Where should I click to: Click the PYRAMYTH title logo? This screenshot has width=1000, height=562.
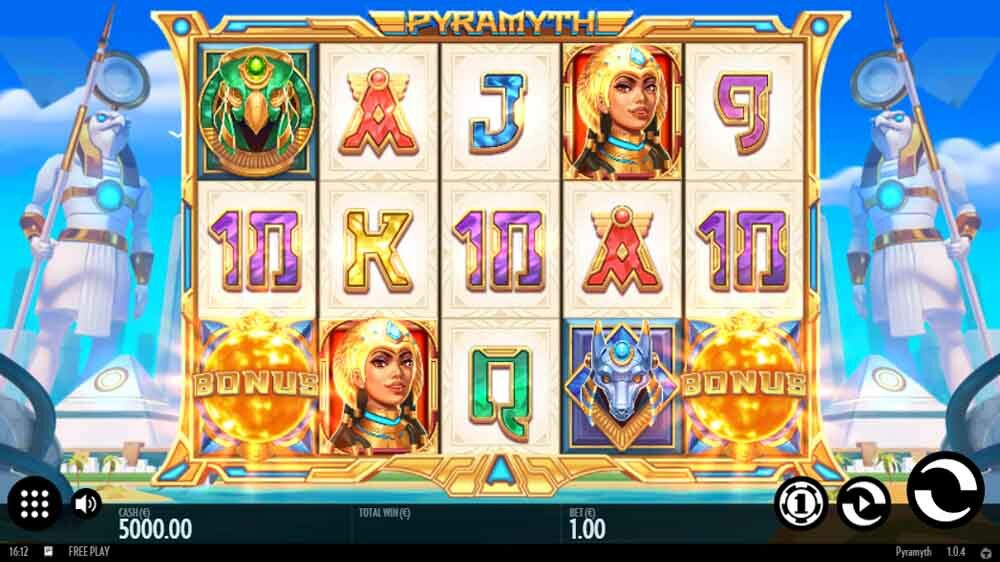pos(501,23)
